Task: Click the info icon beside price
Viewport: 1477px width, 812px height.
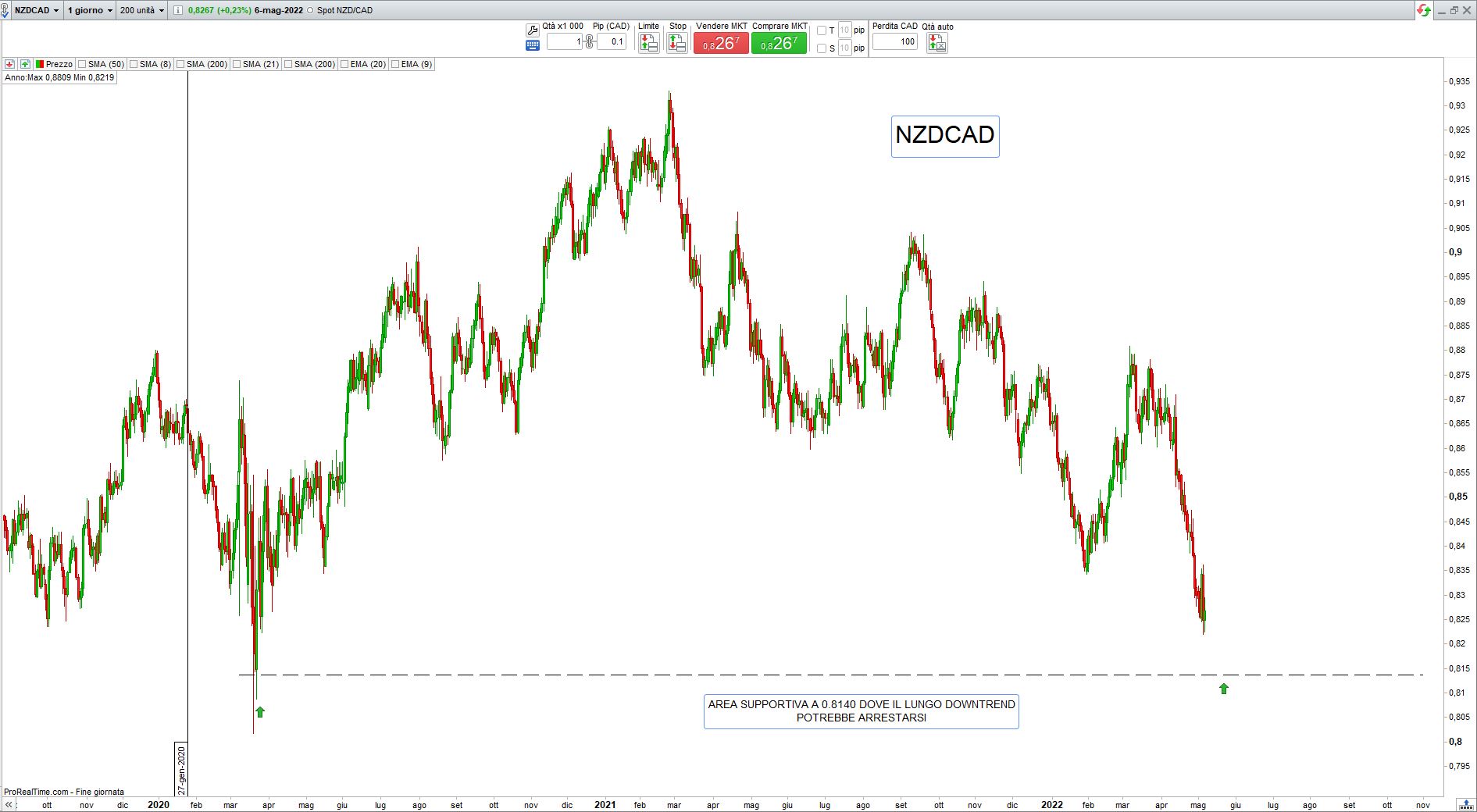Action: (177, 10)
